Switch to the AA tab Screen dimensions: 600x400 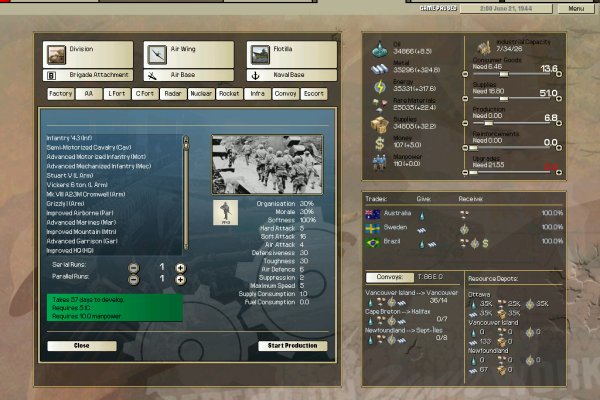pyautogui.click(x=89, y=94)
